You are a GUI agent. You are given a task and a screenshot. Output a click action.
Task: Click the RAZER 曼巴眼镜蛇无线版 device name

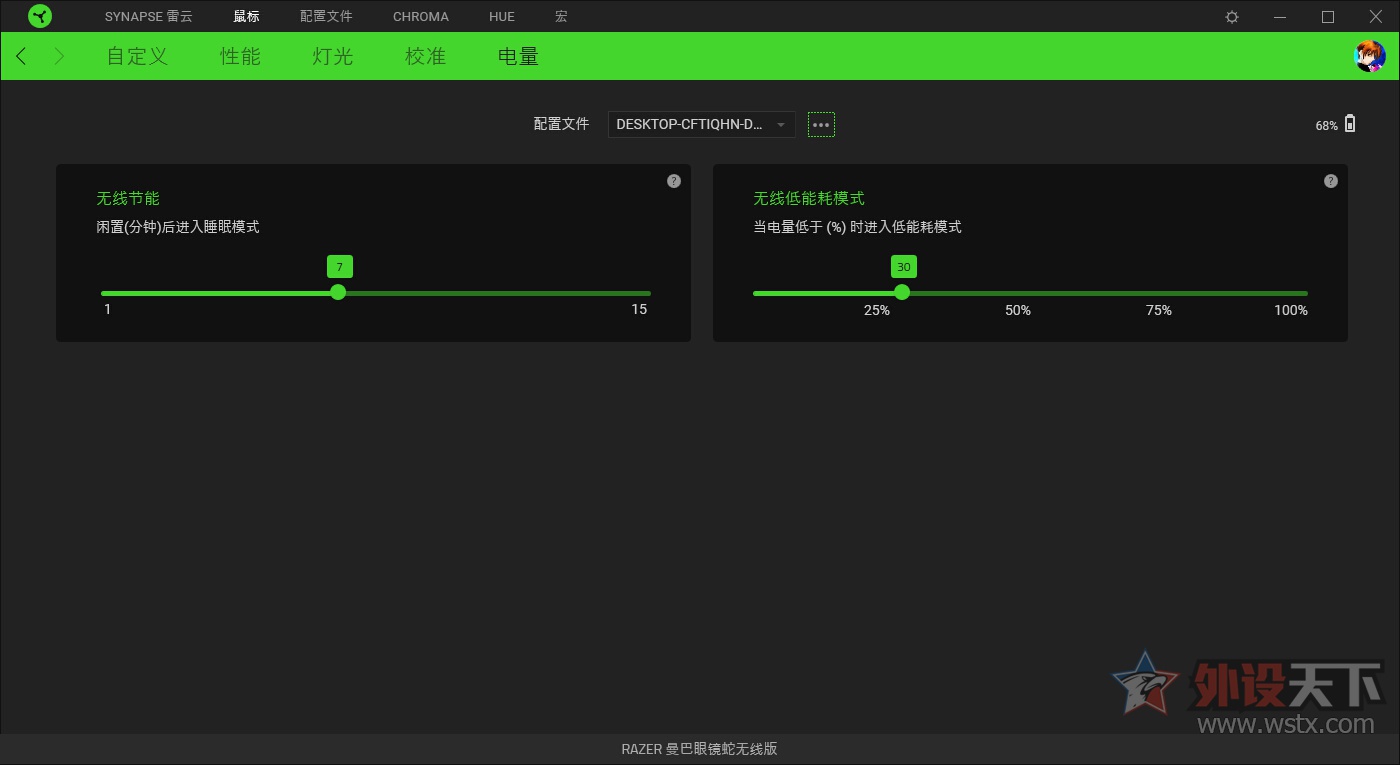tap(700, 749)
